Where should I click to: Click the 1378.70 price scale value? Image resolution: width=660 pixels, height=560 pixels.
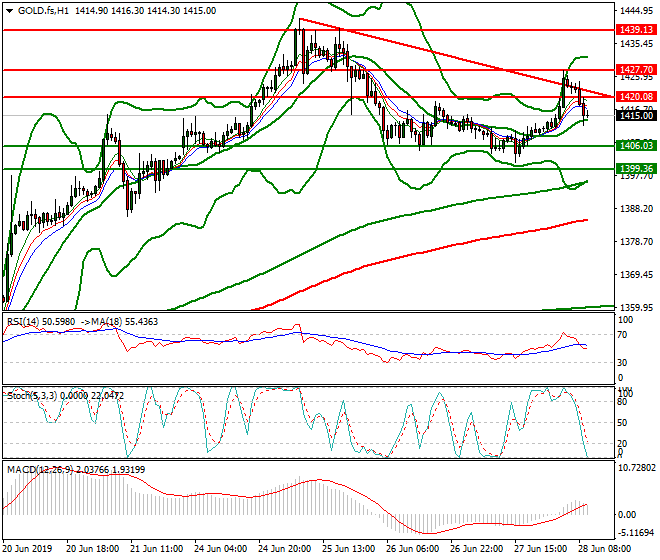tap(636, 242)
